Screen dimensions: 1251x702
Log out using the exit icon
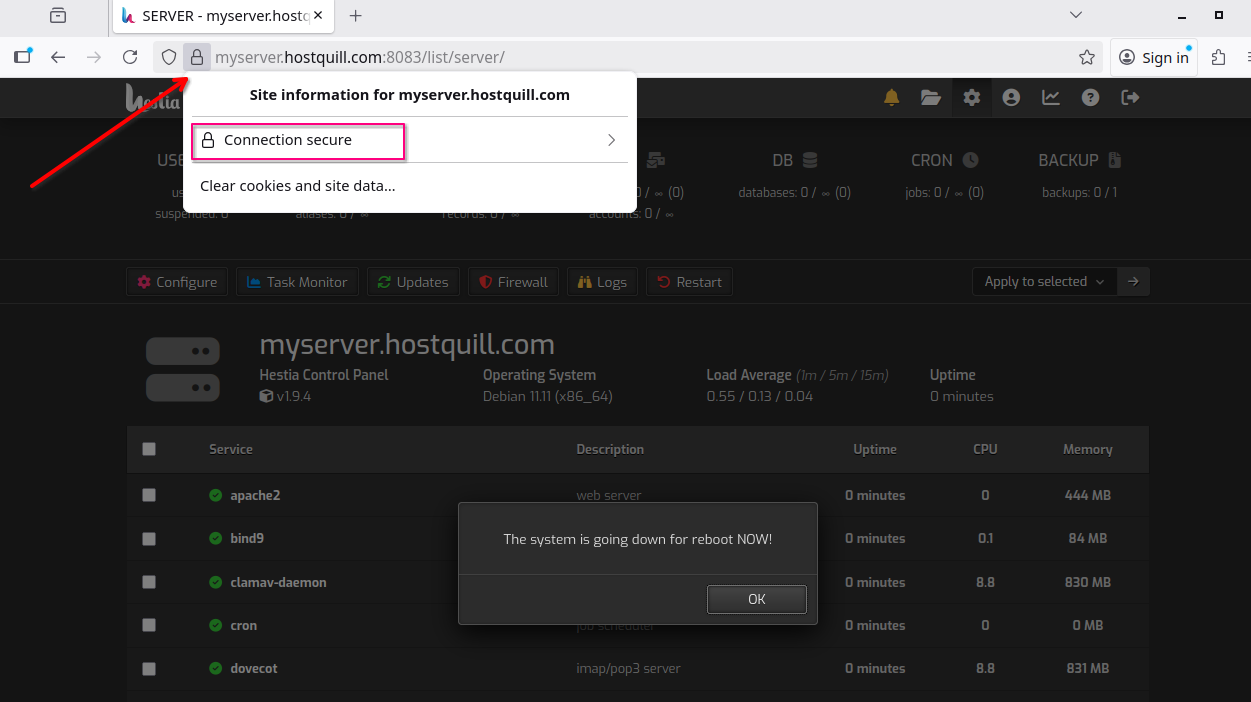click(1130, 97)
